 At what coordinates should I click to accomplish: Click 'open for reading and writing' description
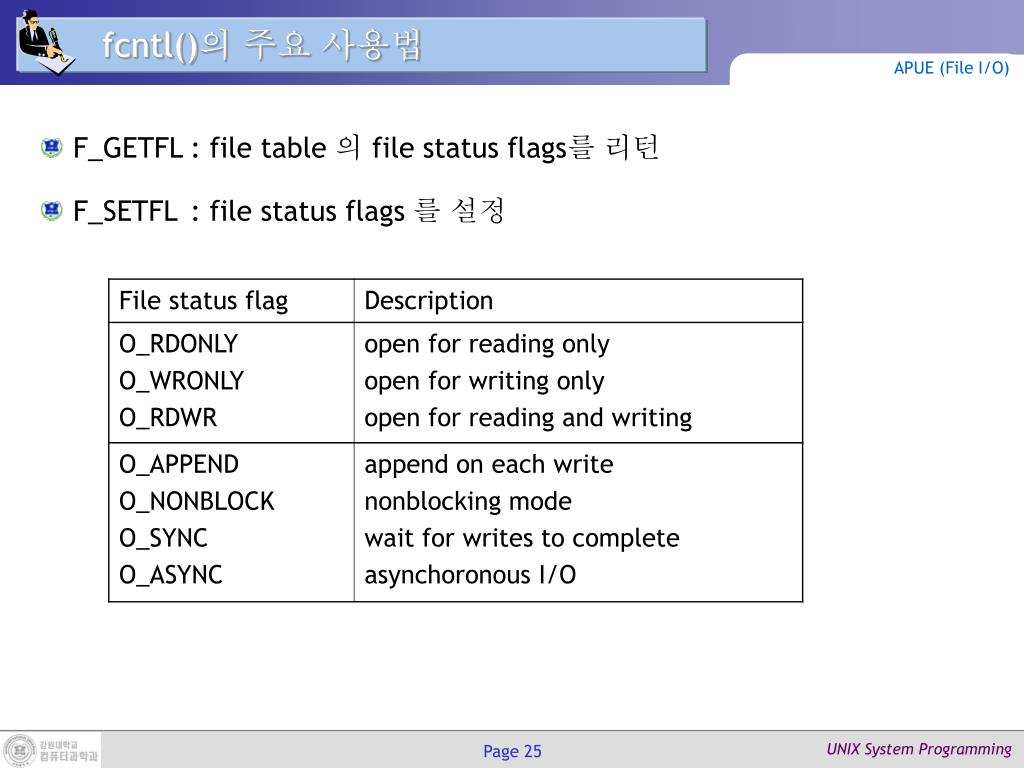528,418
